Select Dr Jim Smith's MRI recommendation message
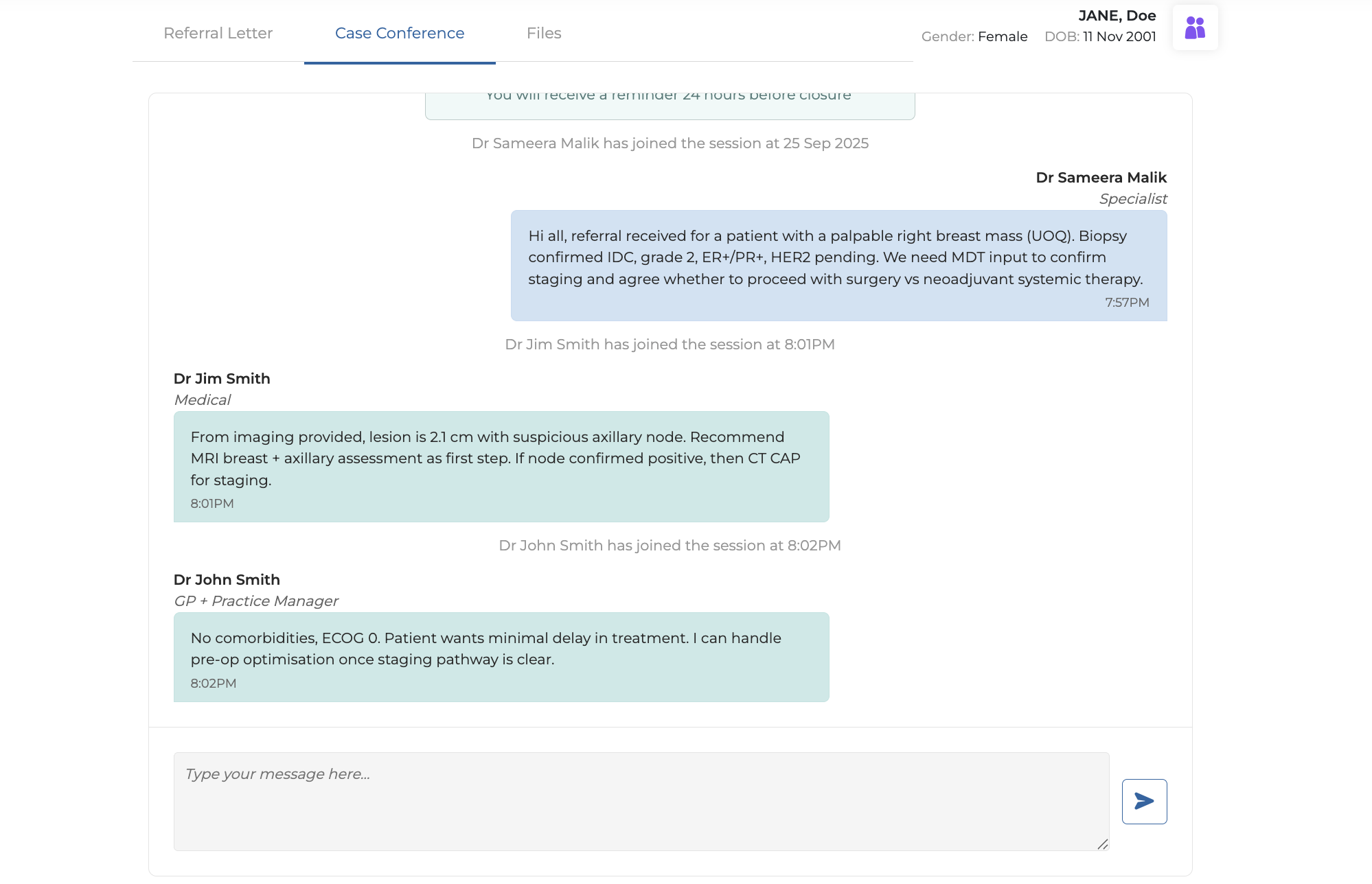 [501, 466]
